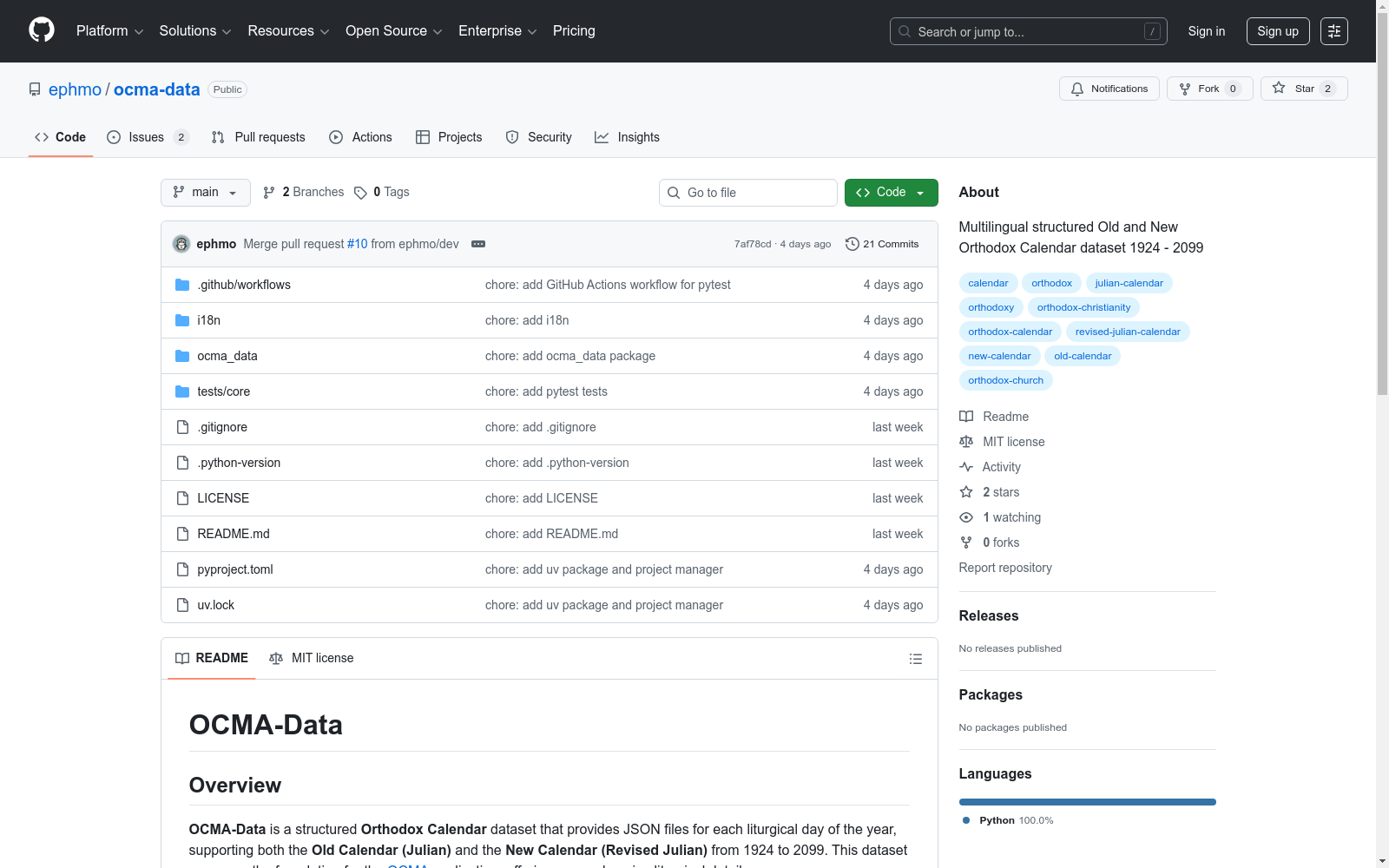Click the Report repository link

point(1005,568)
